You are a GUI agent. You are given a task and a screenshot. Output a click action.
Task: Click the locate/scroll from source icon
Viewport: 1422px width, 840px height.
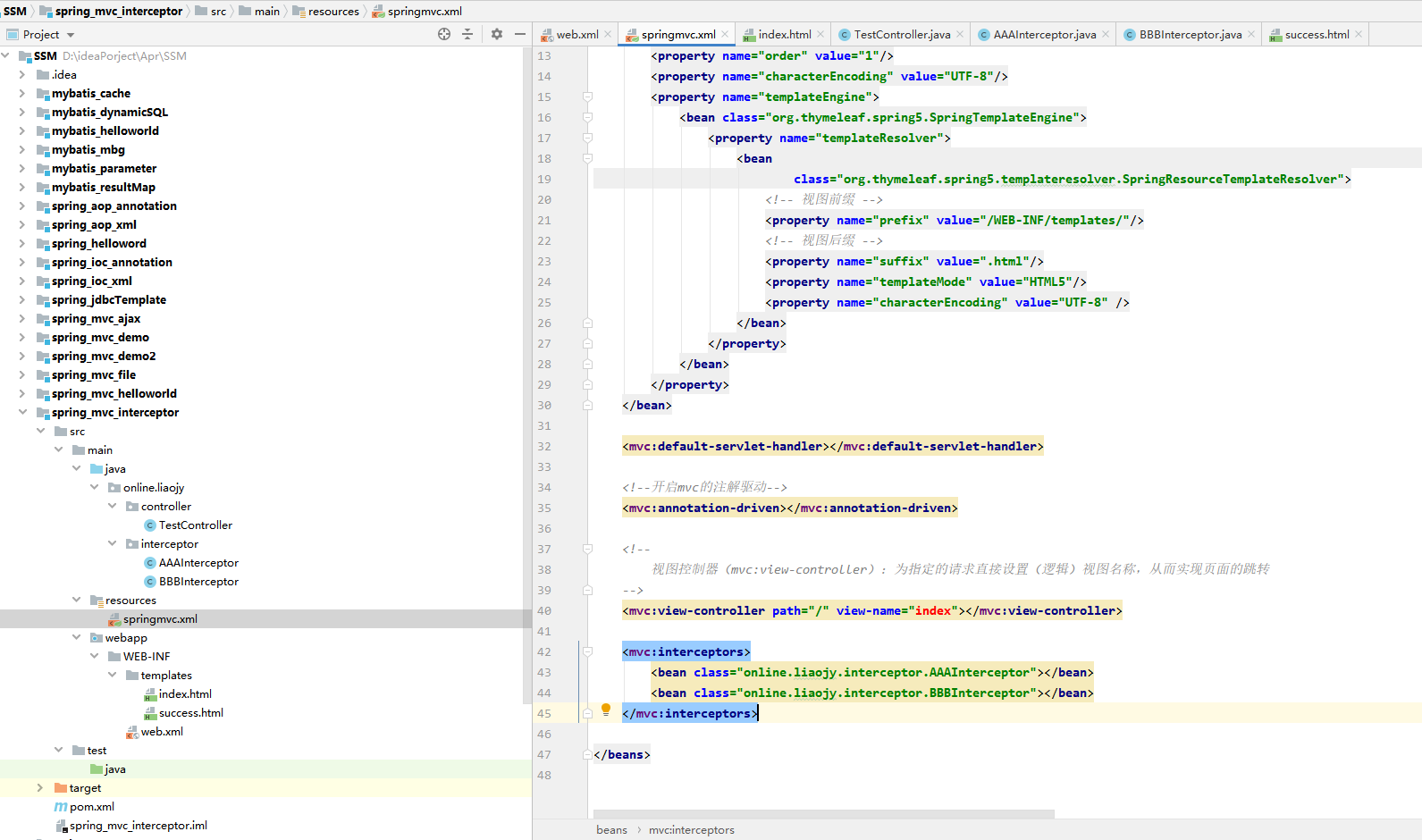click(444, 34)
